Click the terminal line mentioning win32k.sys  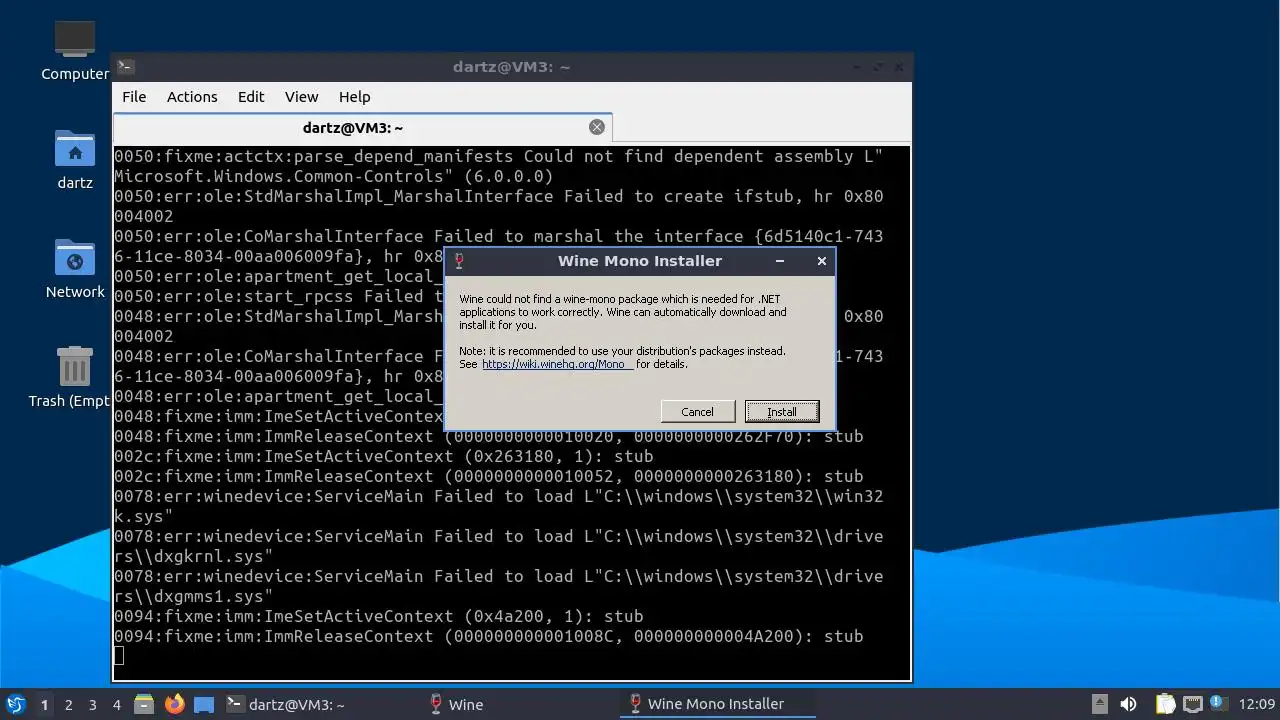pyautogui.click(x=498, y=506)
